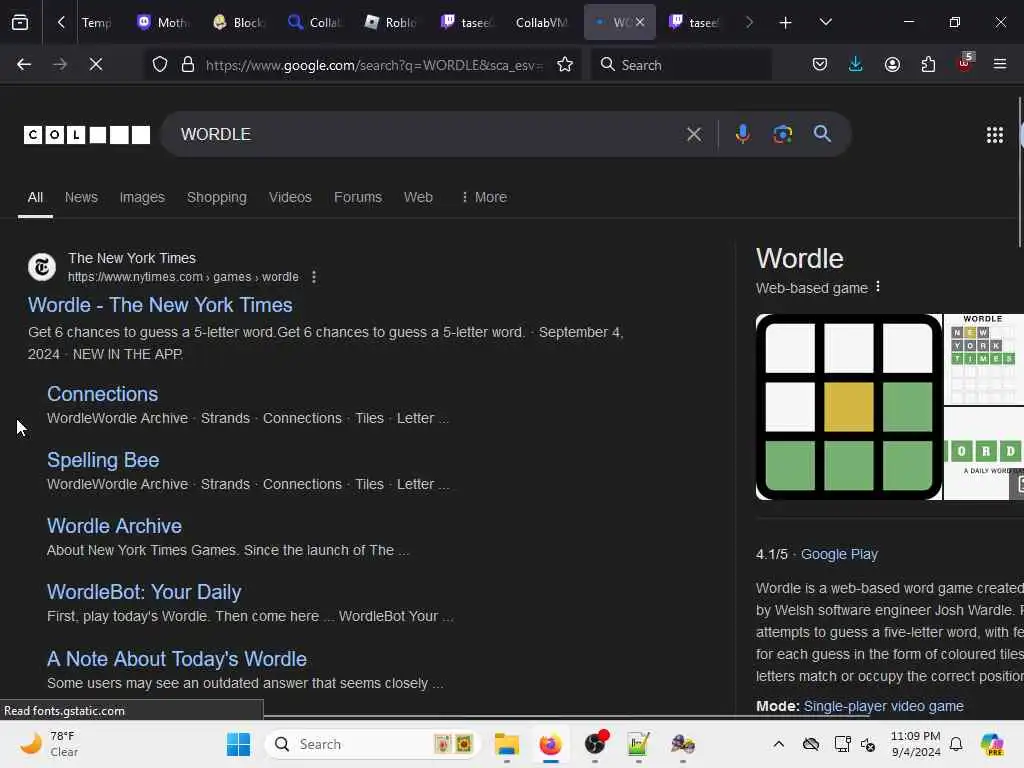Go back to the previous page
The image size is (1024, 768).
[24, 65]
